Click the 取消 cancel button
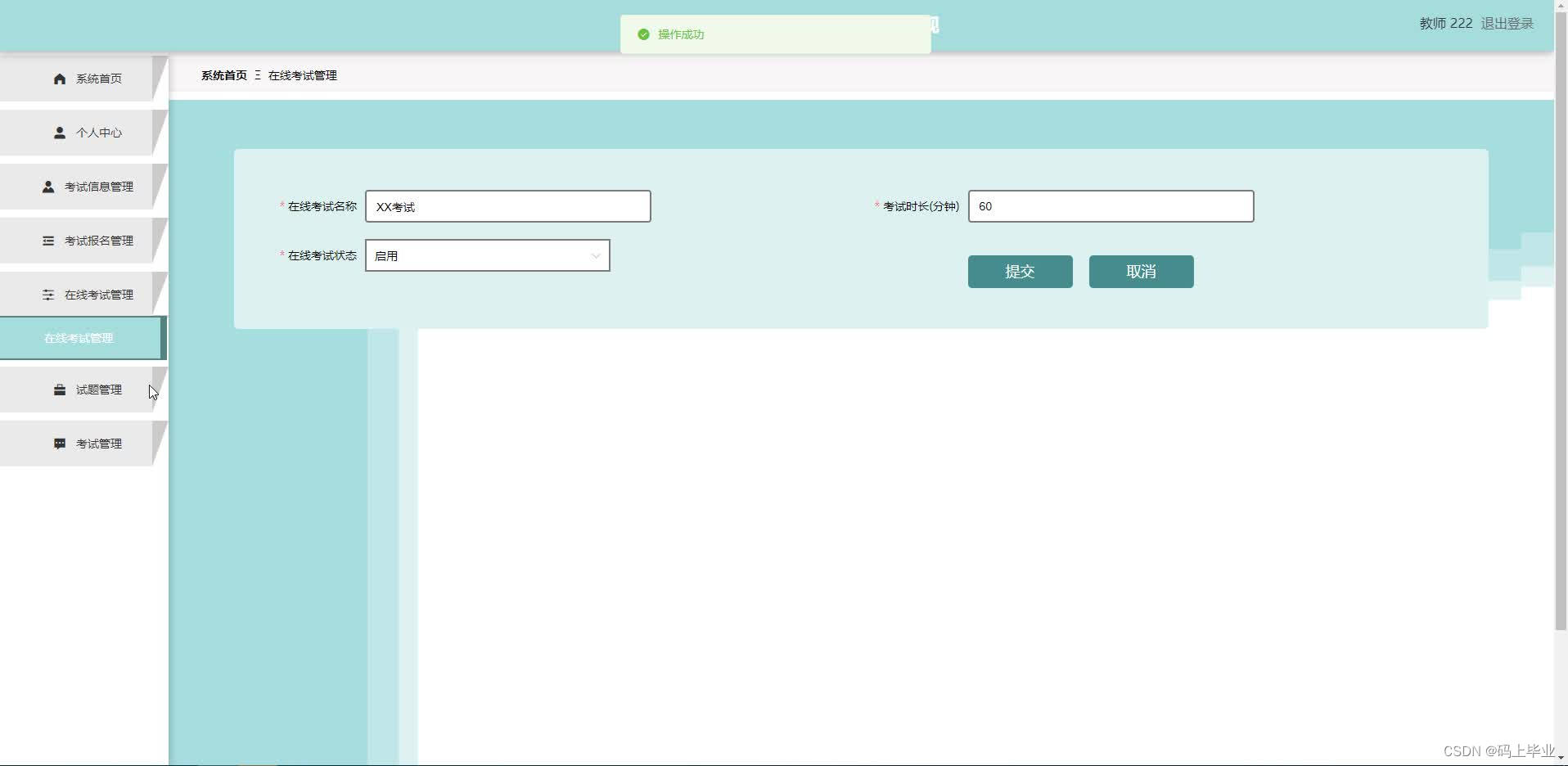This screenshot has width=1568, height=766. (1141, 271)
